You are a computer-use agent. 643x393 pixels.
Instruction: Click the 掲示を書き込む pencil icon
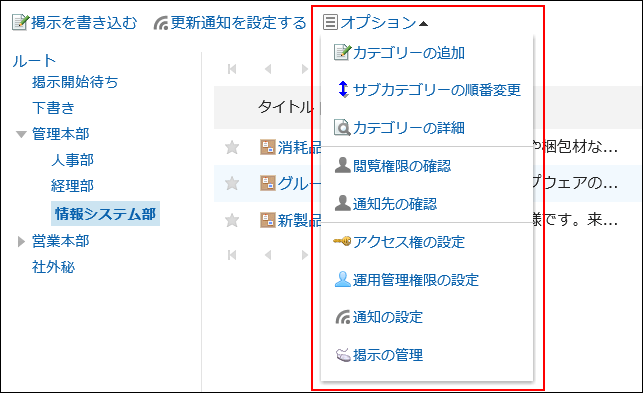click(x=20, y=22)
